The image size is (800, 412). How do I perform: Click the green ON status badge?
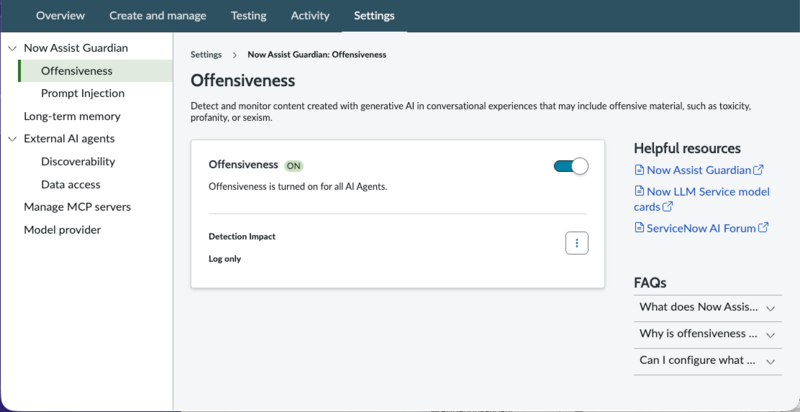click(x=294, y=166)
